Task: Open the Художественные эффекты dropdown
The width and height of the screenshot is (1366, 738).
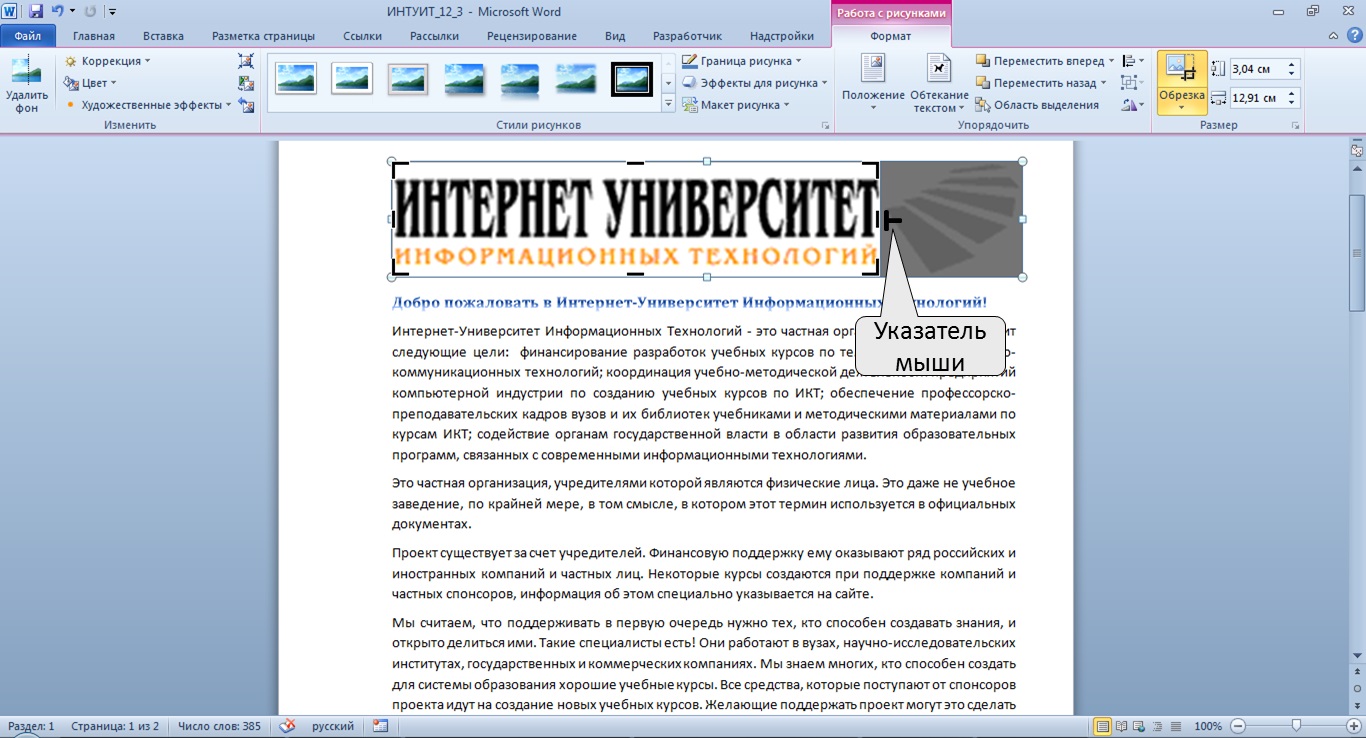Action: (x=148, y=105)
